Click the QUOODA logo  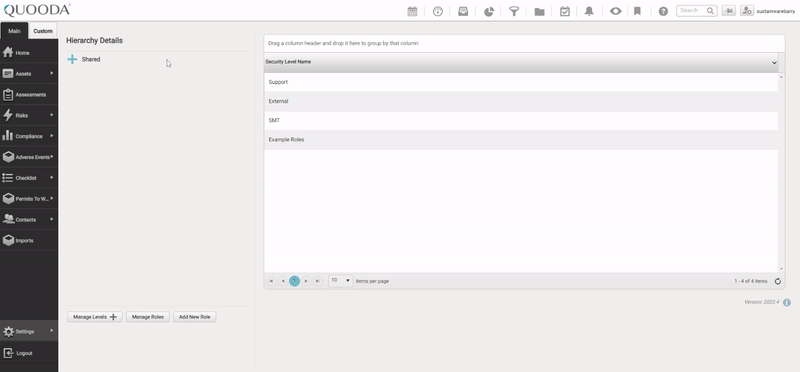point(37,10)
